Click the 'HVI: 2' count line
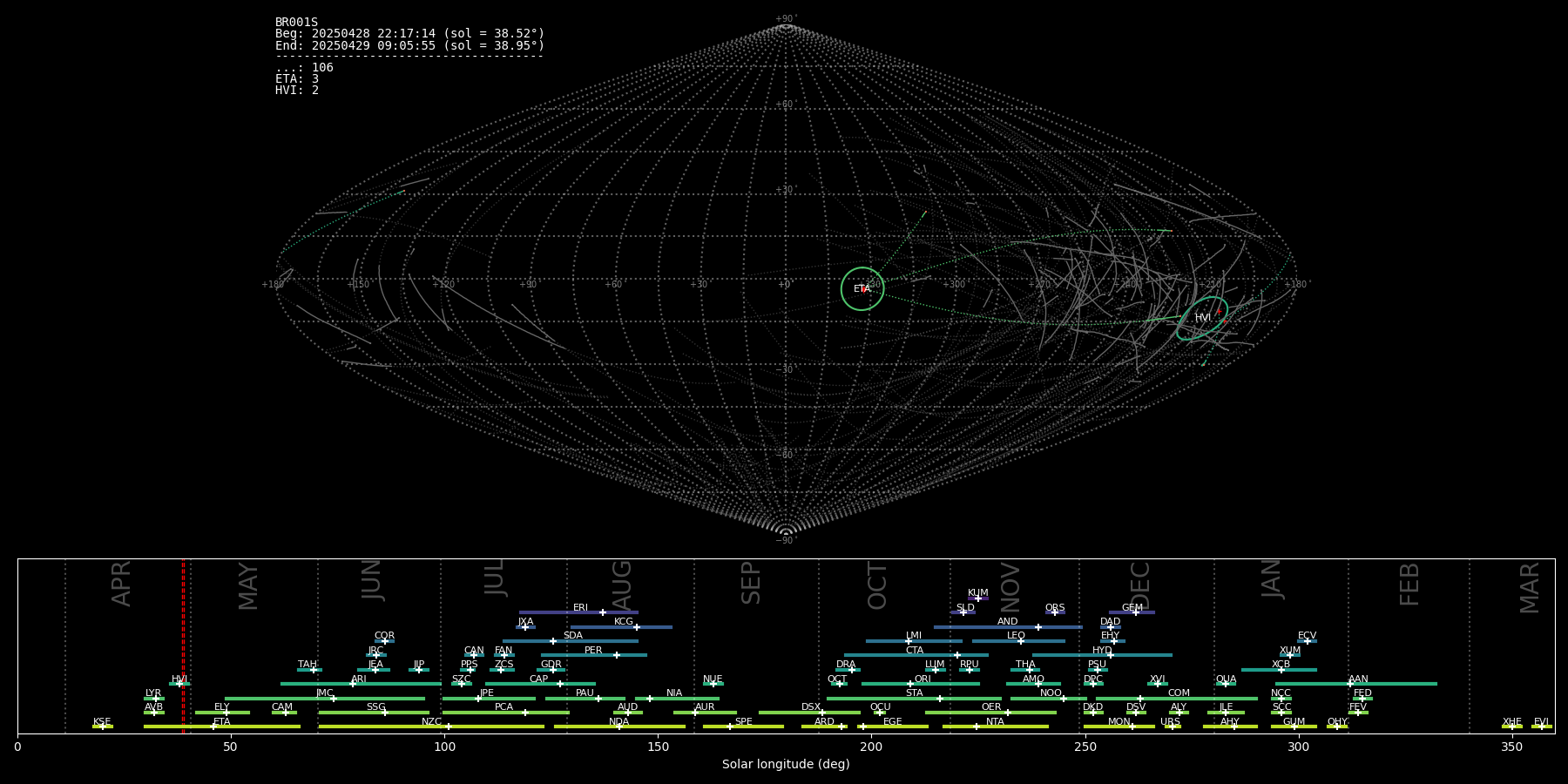The height and width of the screenshot is (784, 1568). pos(297,91)
